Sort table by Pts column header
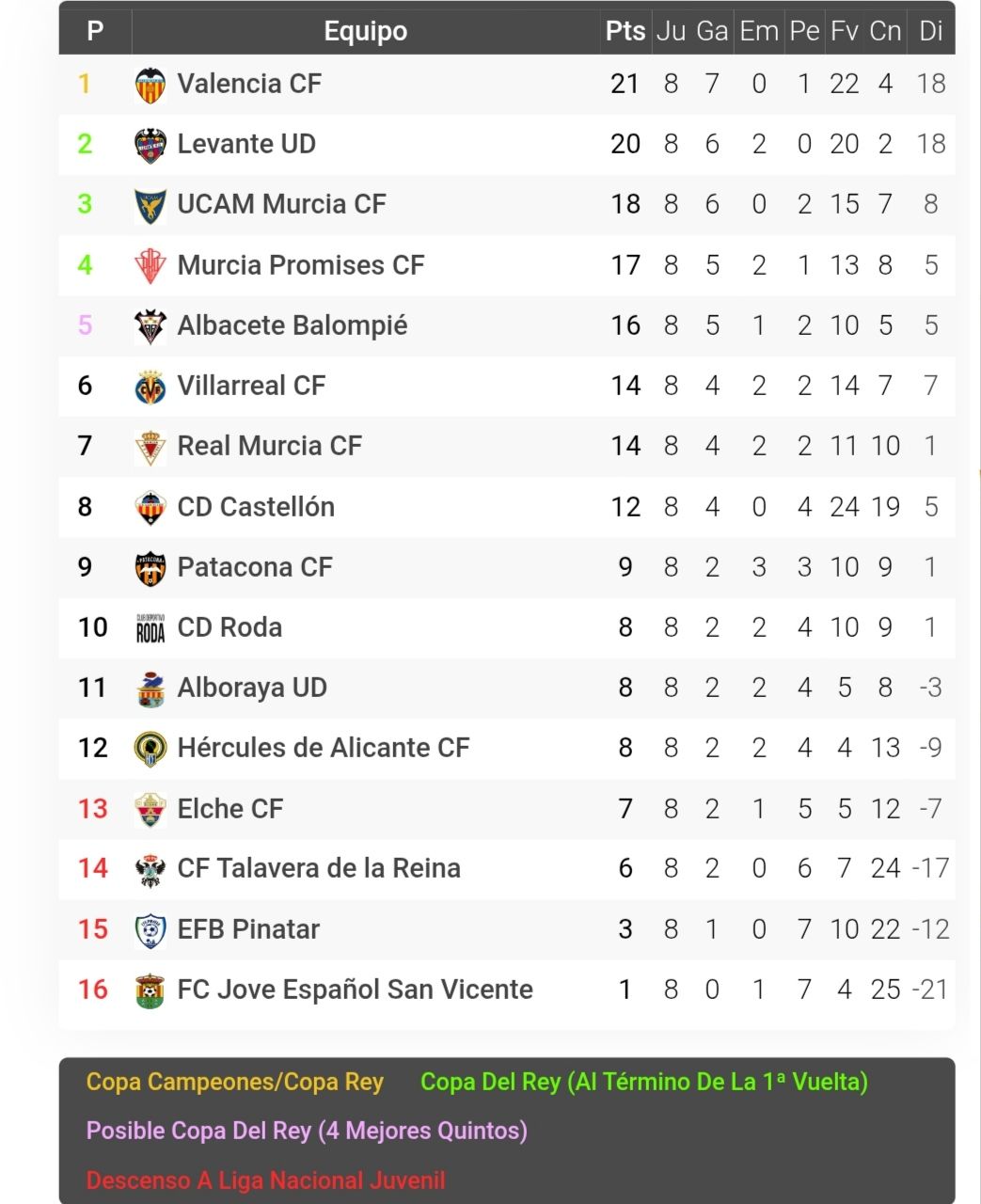 pyautogui.click(x=625, y=31)
